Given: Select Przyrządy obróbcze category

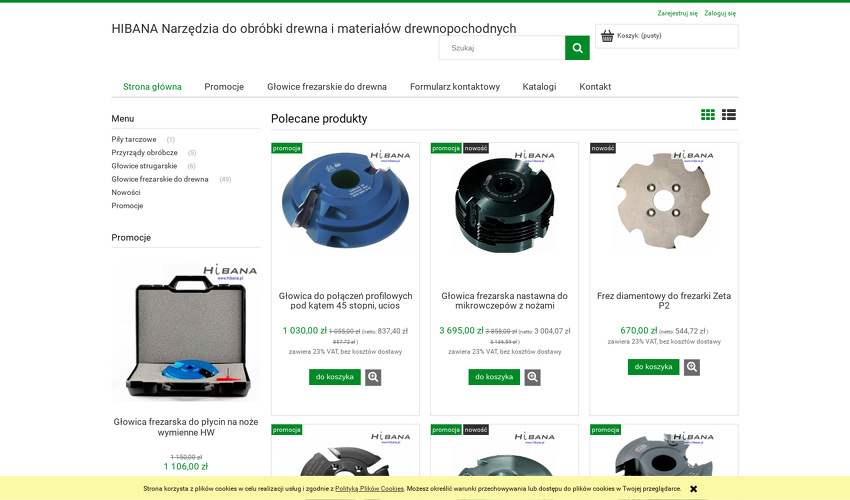Looking at the screenshot, I should (x=144, y=152).
